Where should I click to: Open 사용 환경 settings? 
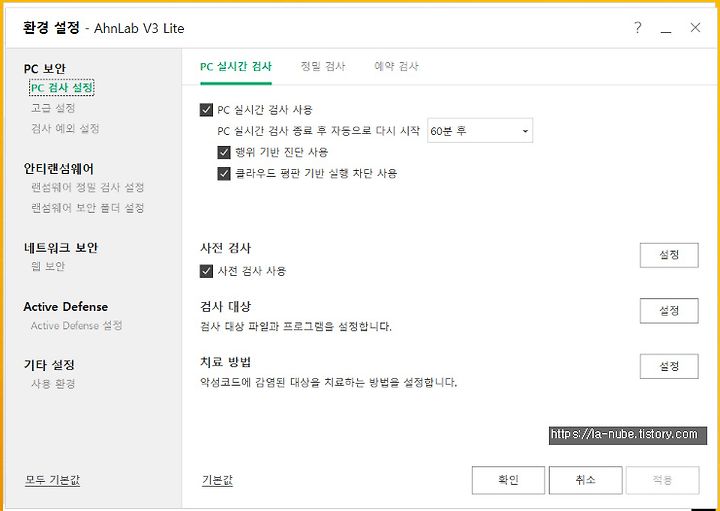coord(53,384)
